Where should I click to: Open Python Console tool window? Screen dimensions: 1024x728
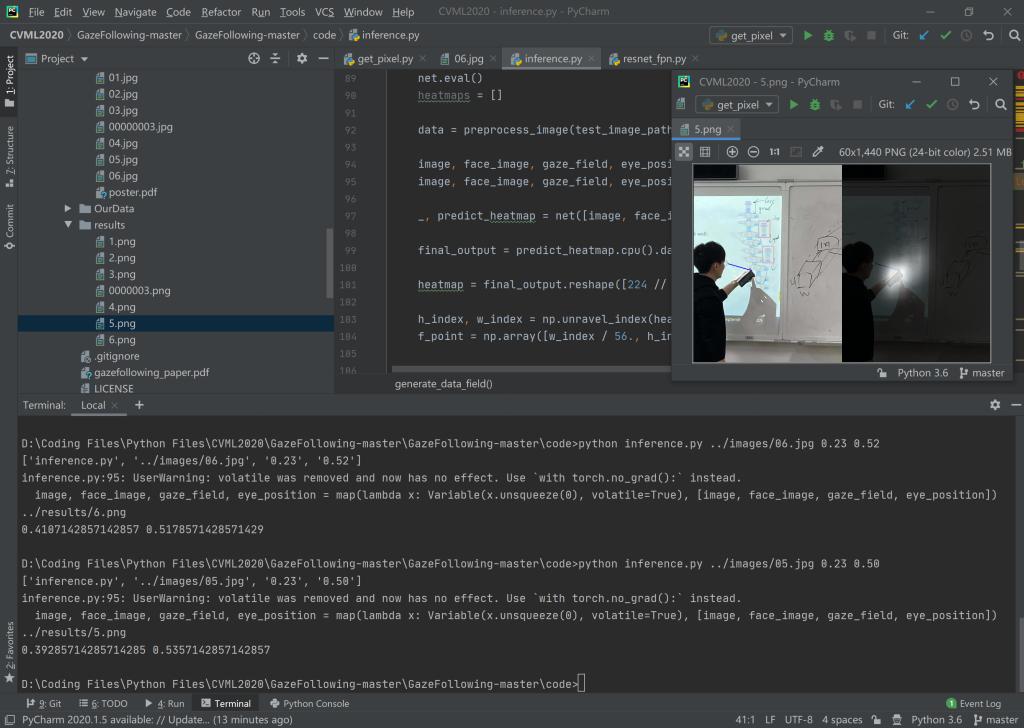pyautogui.click(x=309, y=703)
